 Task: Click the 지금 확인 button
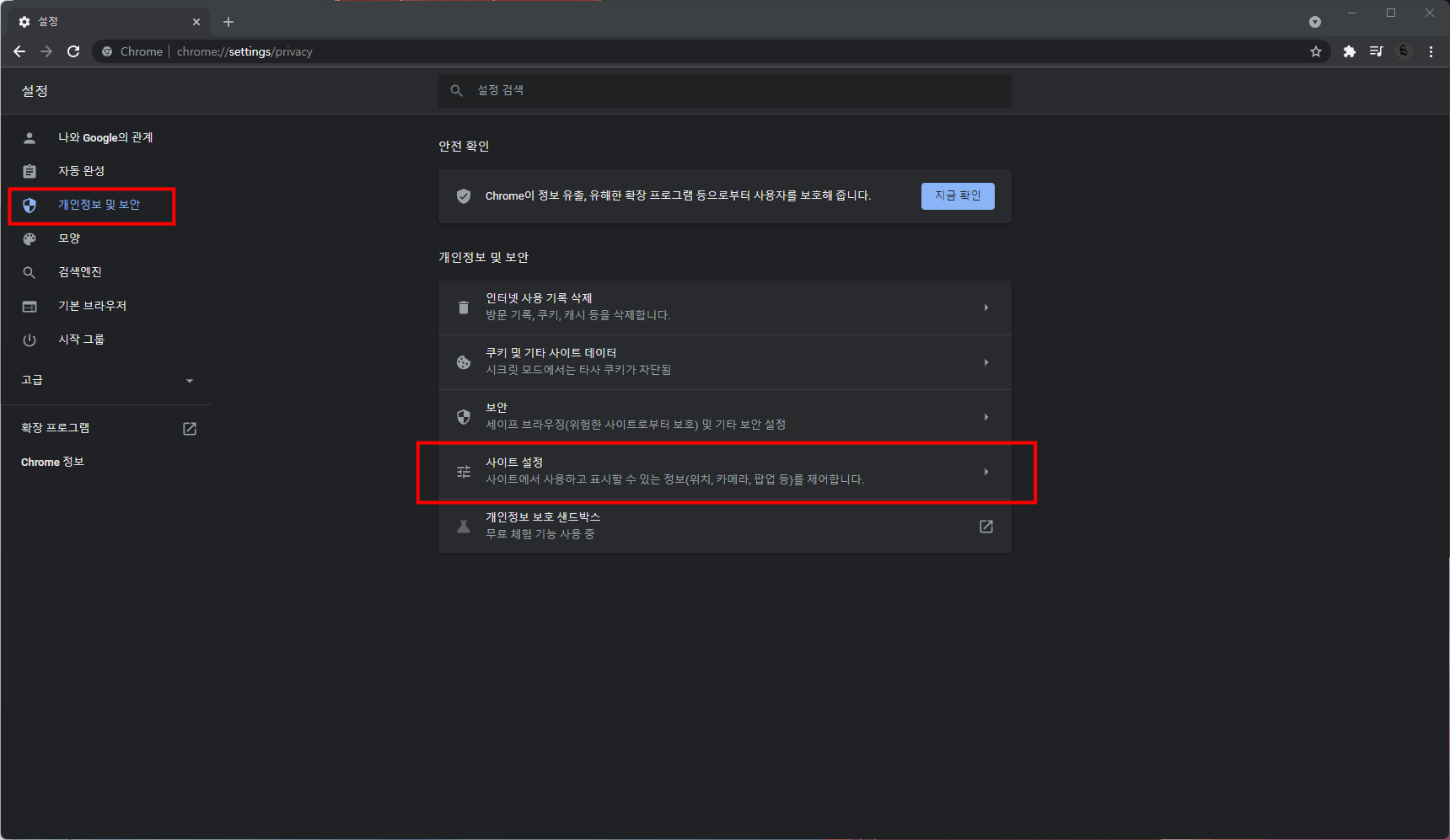(x=958, y=196)
